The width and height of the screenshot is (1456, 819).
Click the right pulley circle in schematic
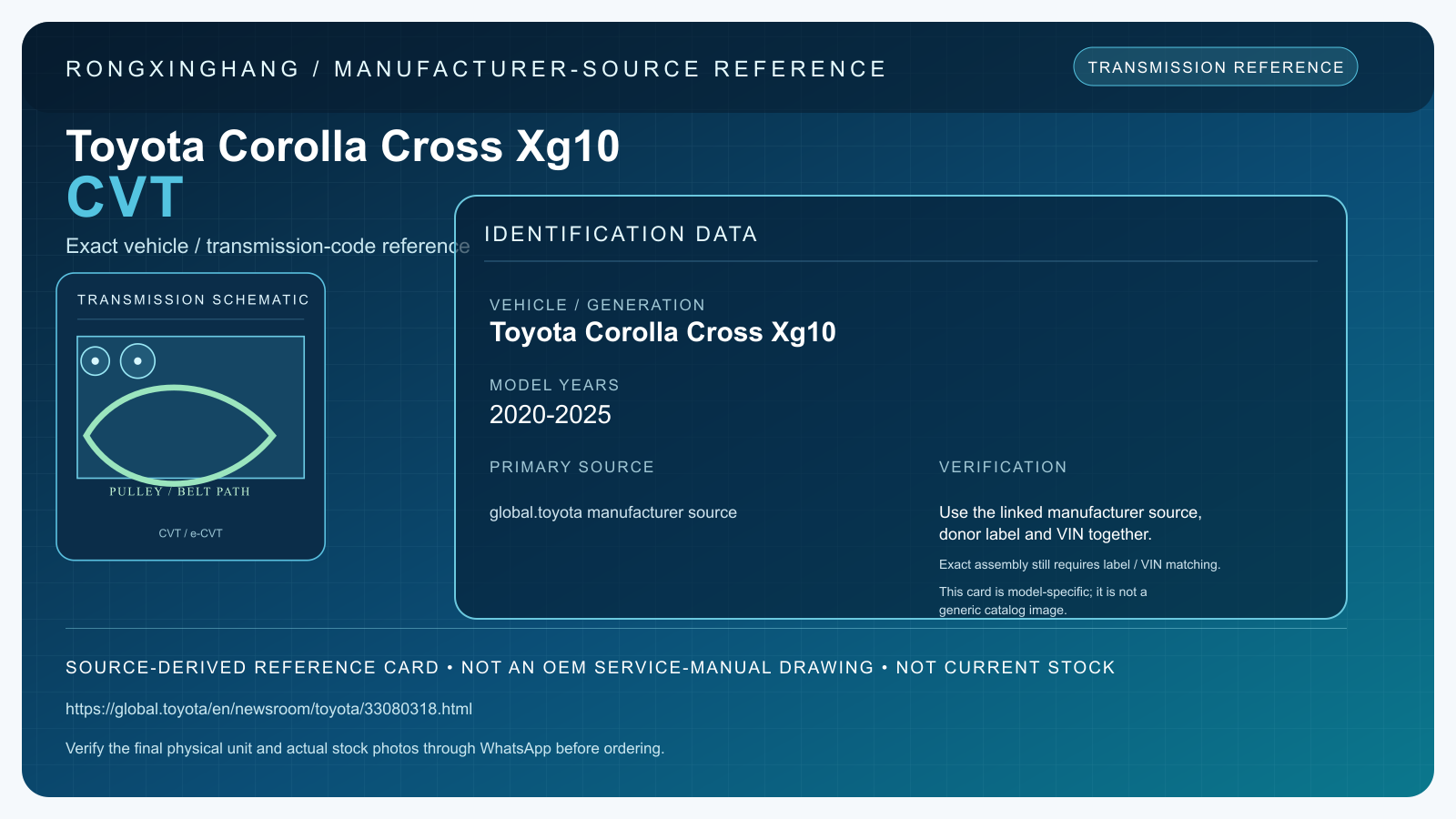tap(137, 361)
